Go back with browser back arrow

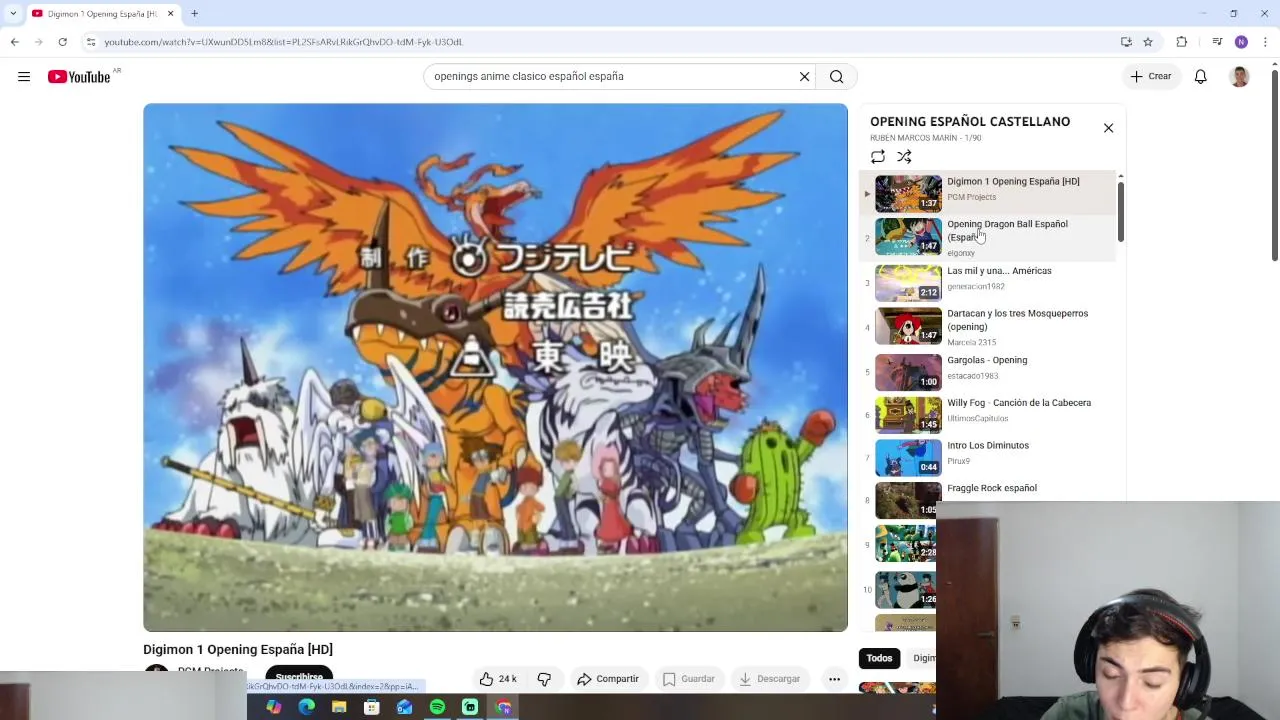point(14,42)
